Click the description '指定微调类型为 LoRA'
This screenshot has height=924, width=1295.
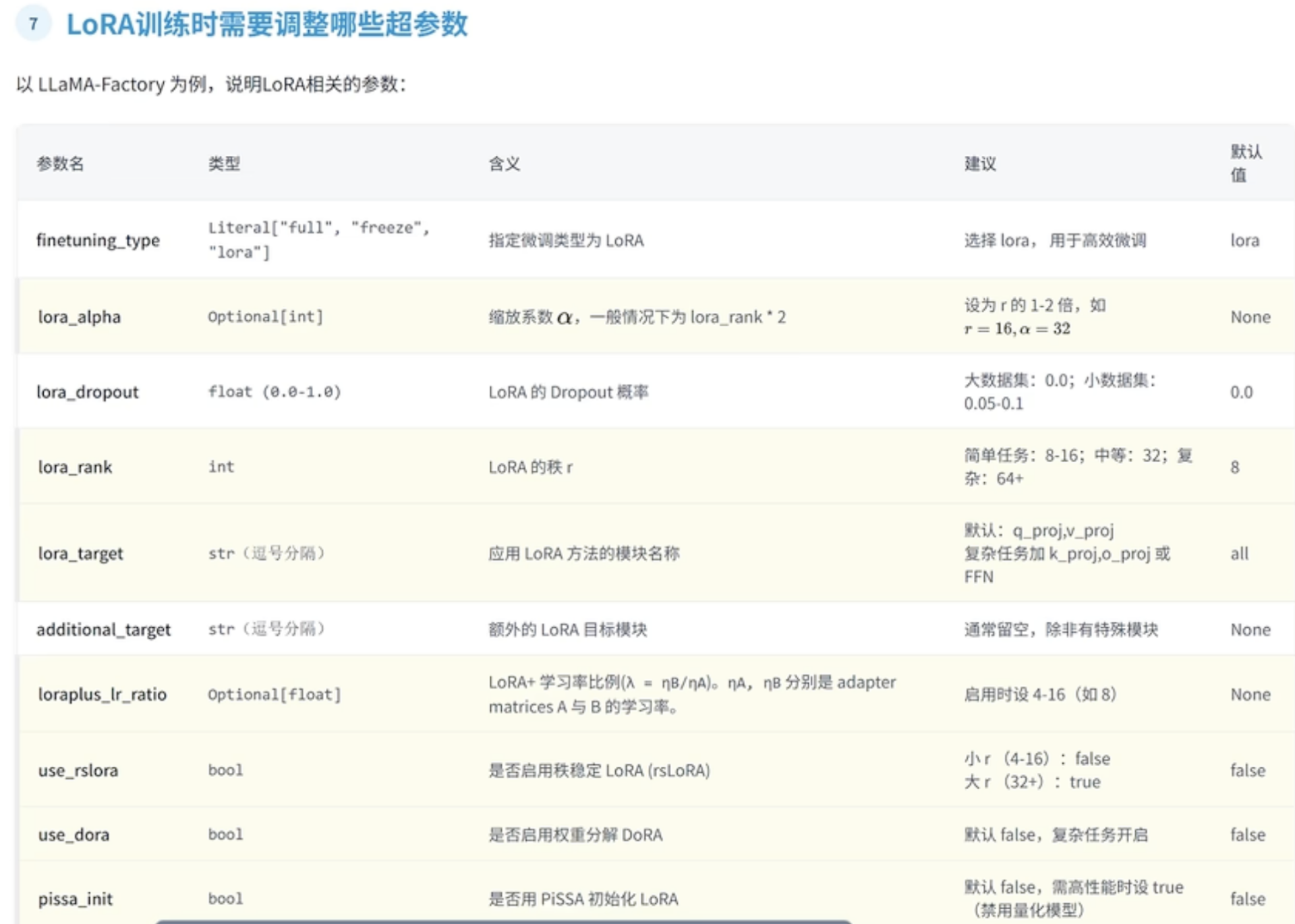(567, 240)
